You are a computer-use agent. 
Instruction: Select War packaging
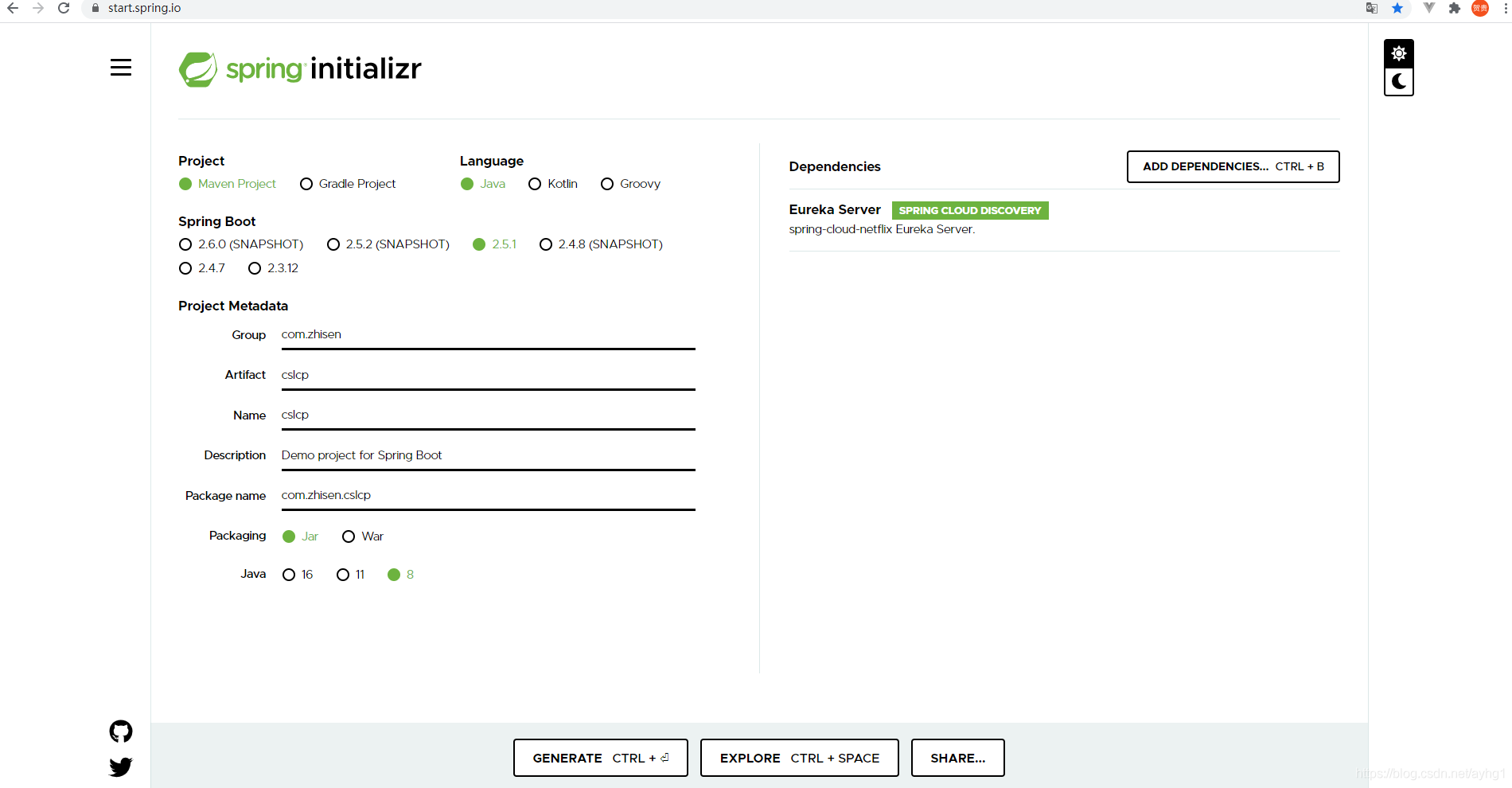[363, 536]
